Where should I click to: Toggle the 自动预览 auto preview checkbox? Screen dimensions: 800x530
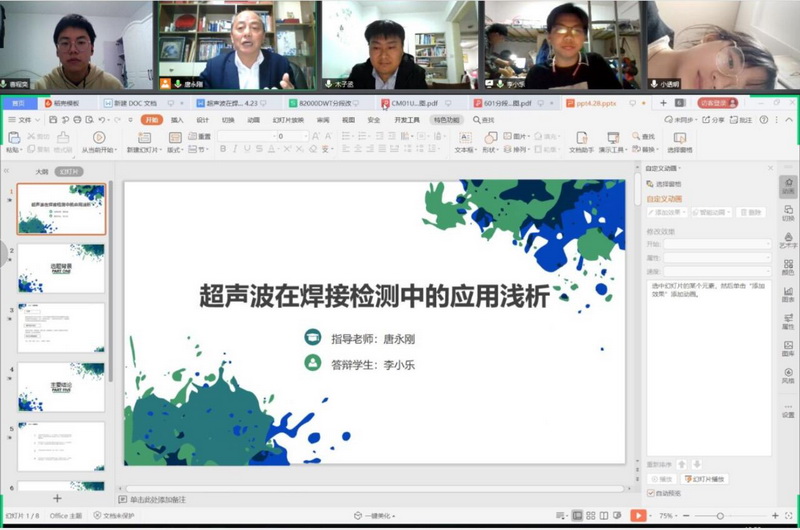pos(651,493)
